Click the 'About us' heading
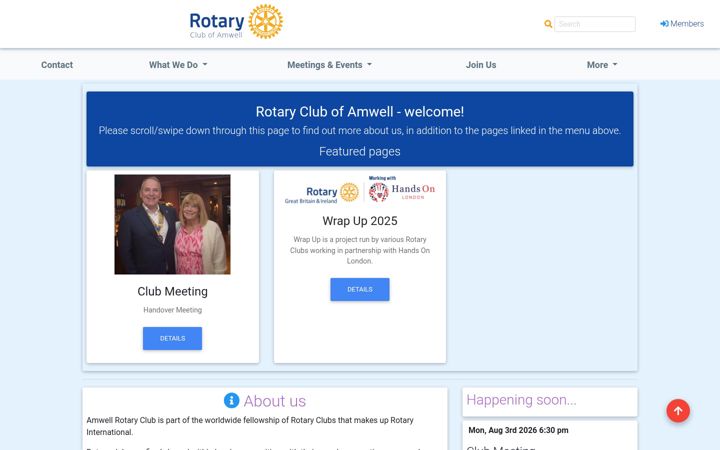Image resolution: width=720 pixels, height=450 pixels. click(275, 401)
